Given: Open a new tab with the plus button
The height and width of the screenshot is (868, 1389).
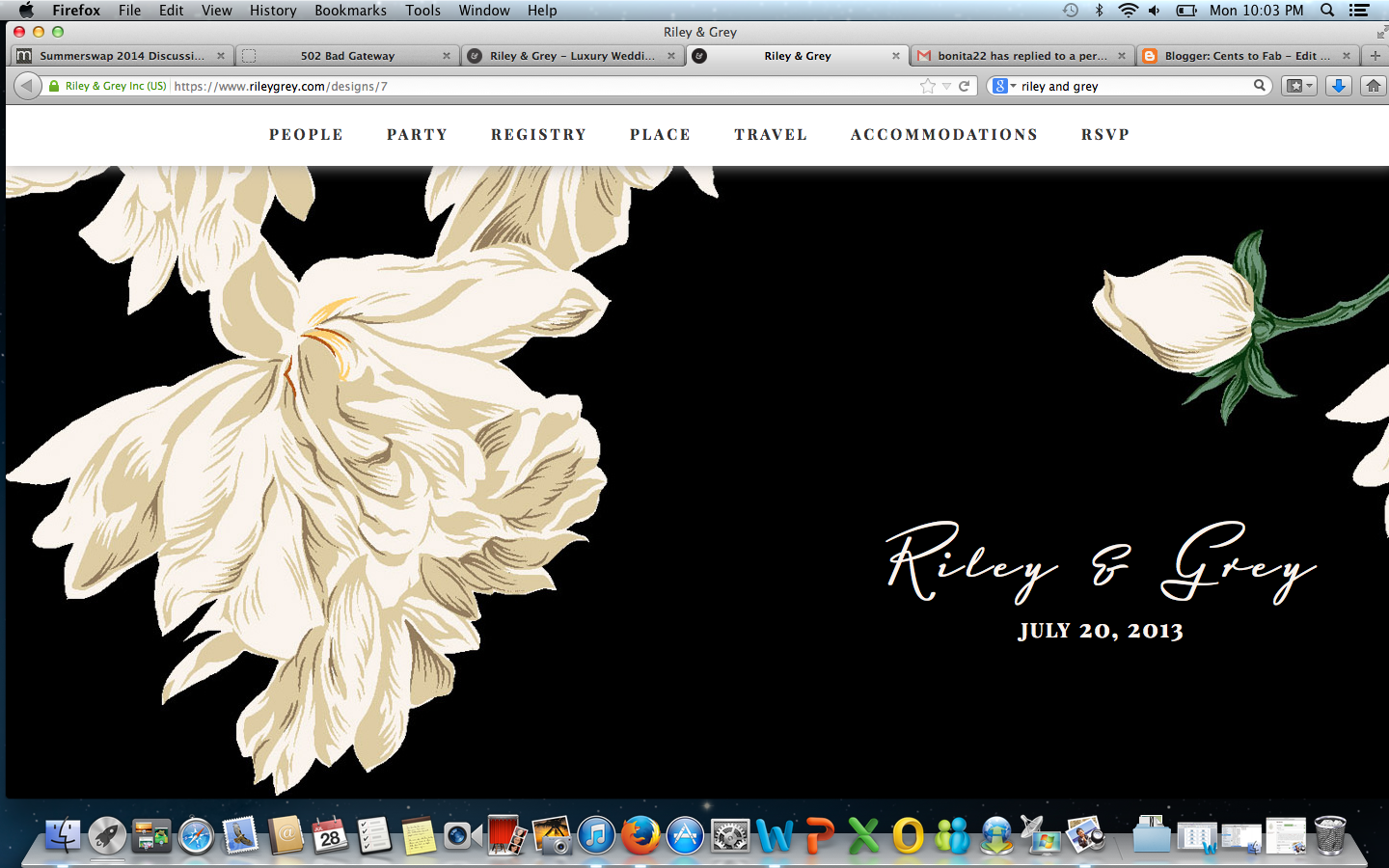Looking at the screenshot, I should tap(1375, 56).
